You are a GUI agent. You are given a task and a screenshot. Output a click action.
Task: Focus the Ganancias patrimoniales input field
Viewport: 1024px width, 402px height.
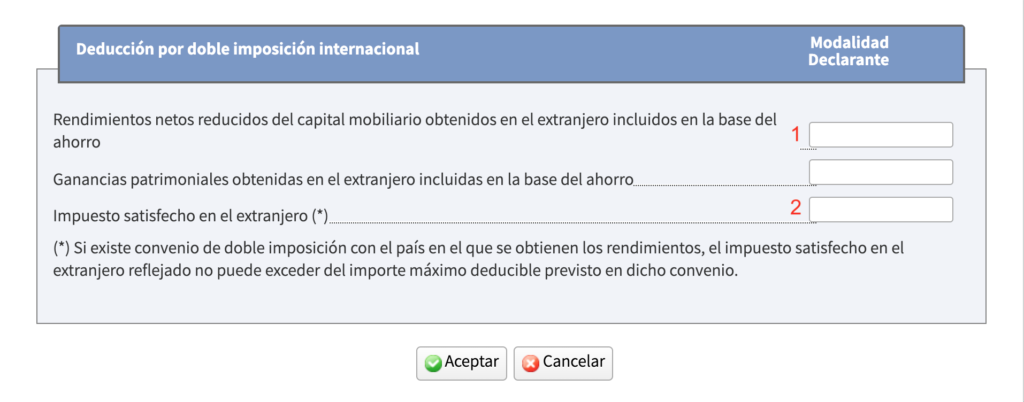(x=880, y=172)
